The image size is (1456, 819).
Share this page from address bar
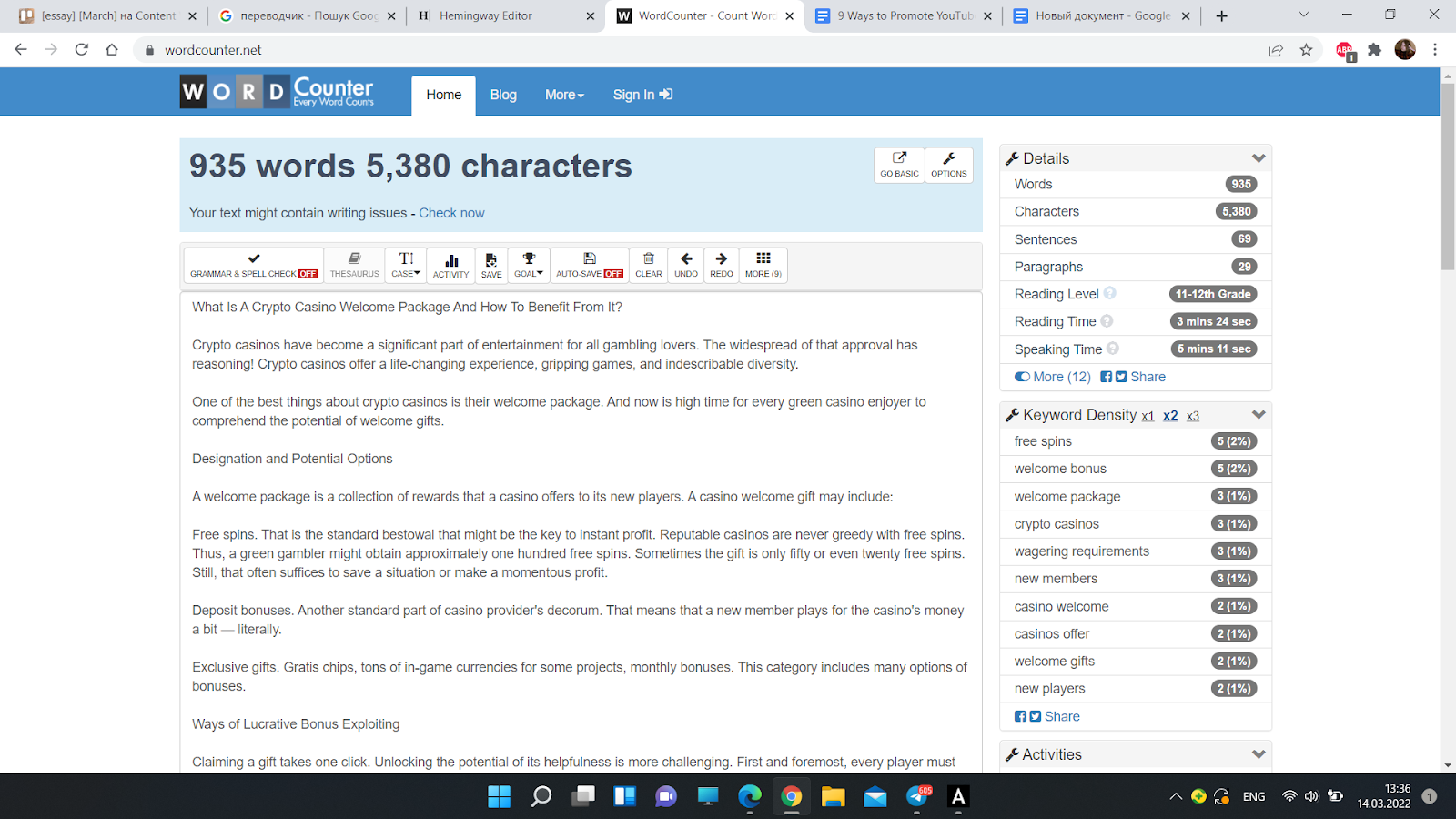tap(1276, 50)
